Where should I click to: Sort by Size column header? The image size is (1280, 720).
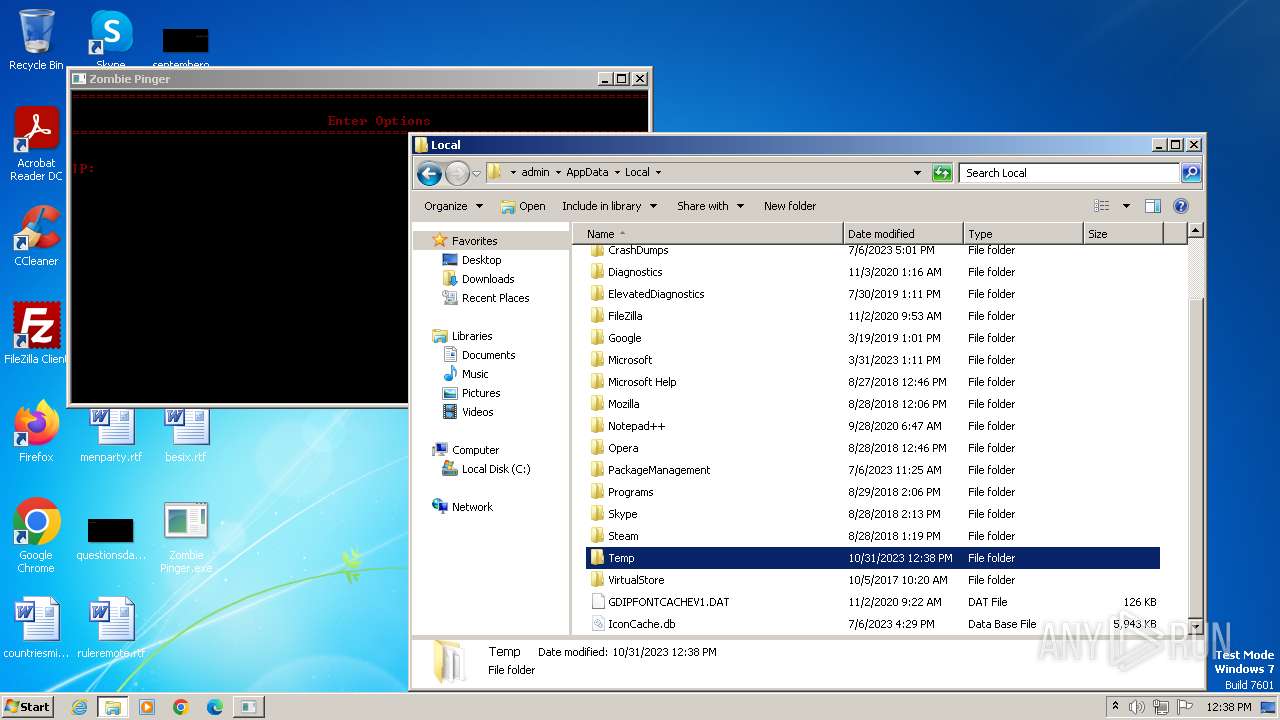click(1123, 233)
